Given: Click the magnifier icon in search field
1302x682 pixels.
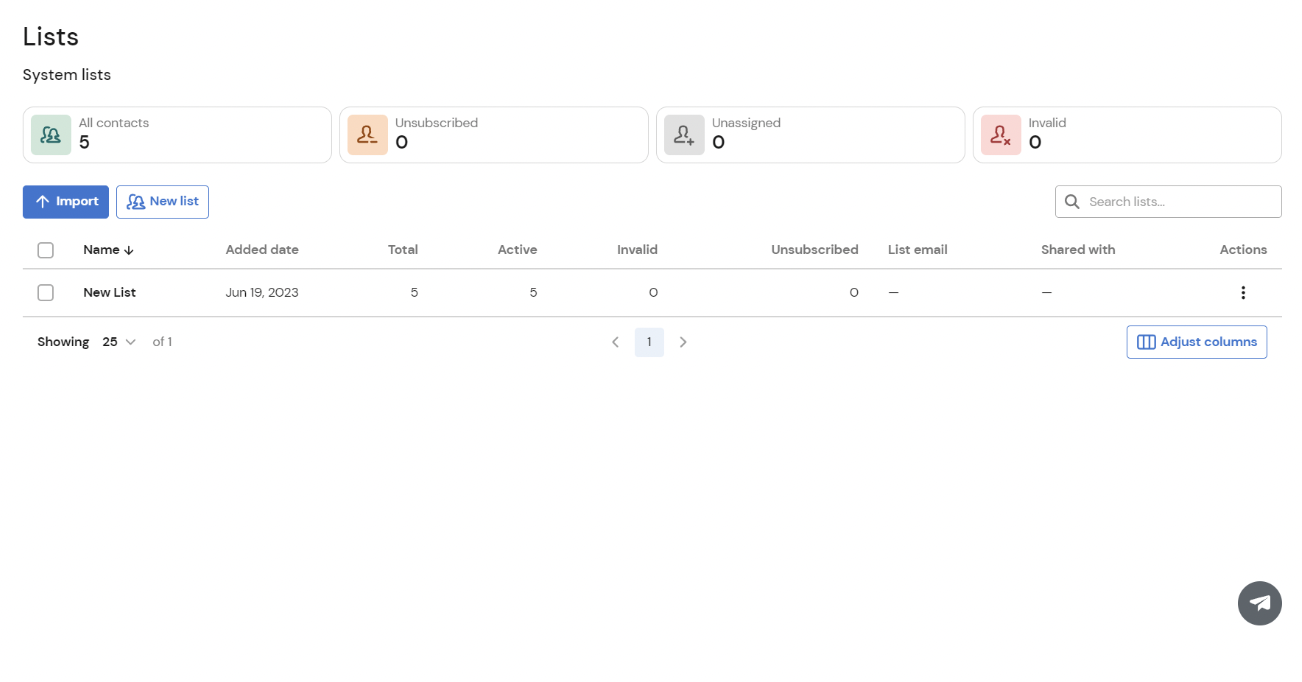Looking at the screenshot, I should click(1072, 201).
